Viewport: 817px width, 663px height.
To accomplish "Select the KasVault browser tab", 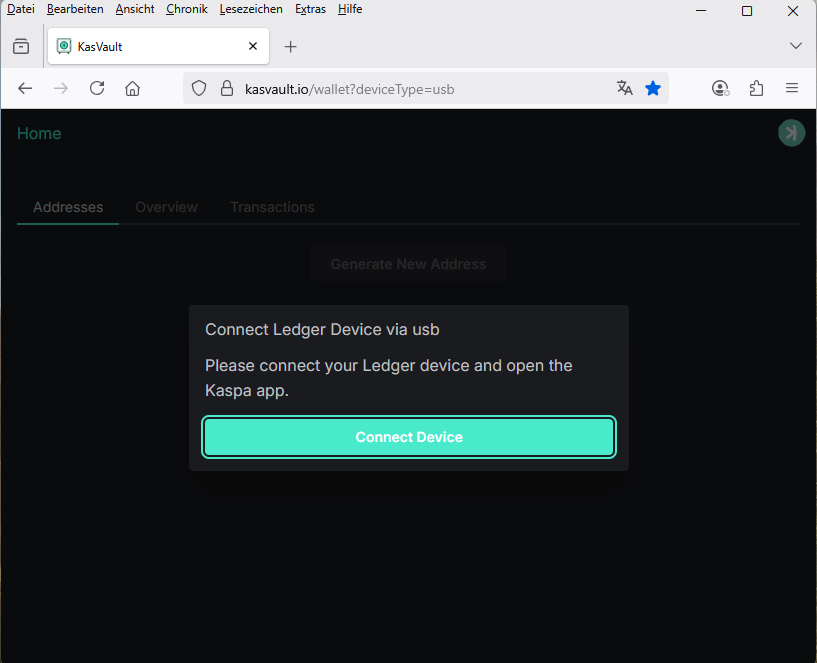I will [158, 46].
